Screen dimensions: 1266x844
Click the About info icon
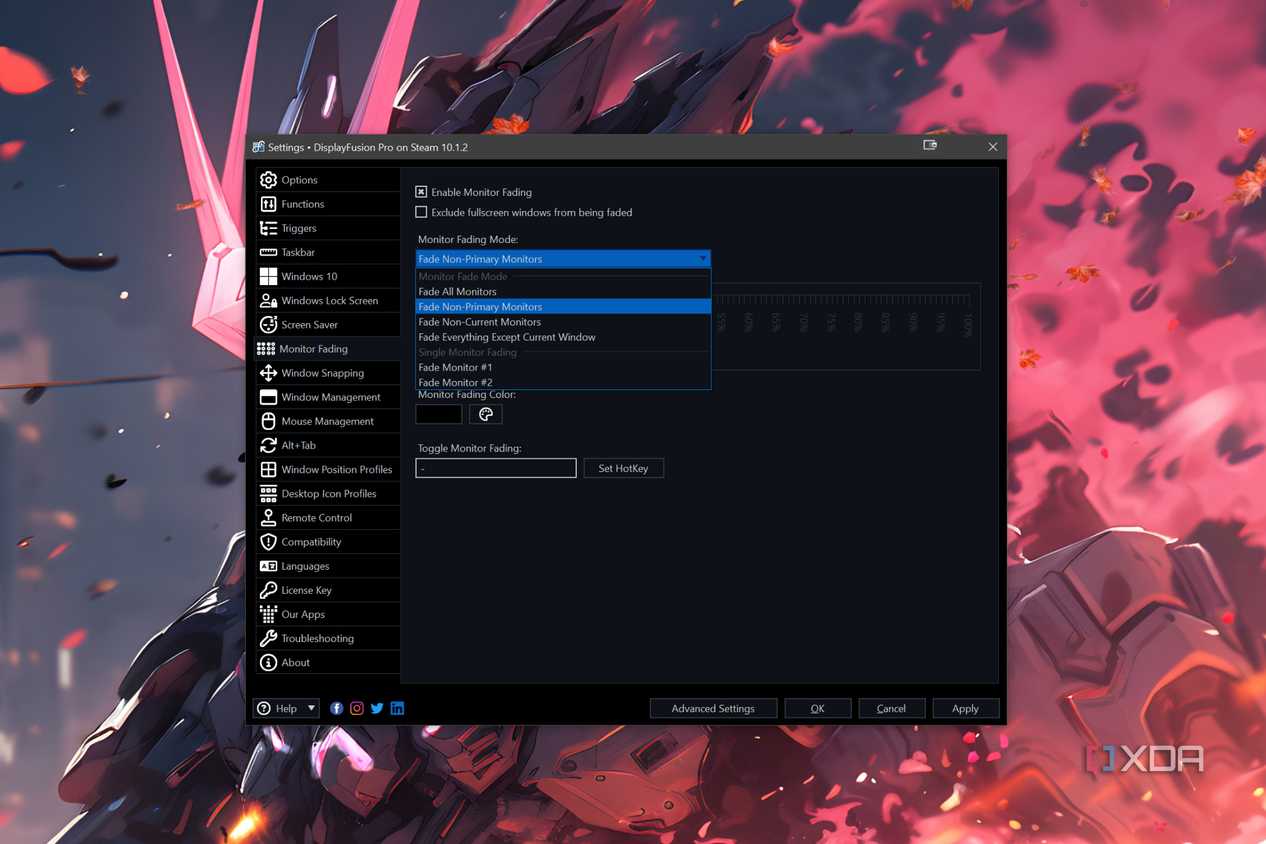268,663
